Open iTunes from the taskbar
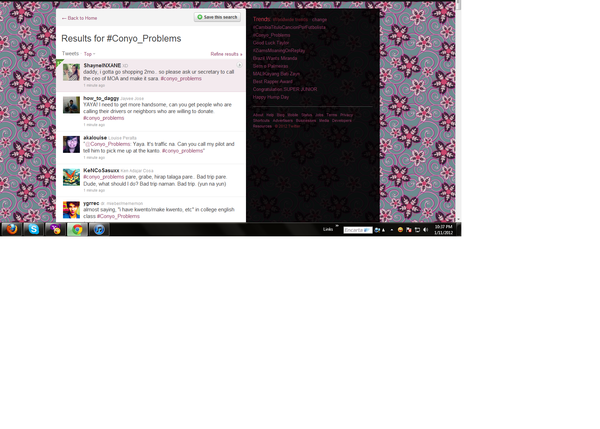600x429 pixels. tap(99, 229)
